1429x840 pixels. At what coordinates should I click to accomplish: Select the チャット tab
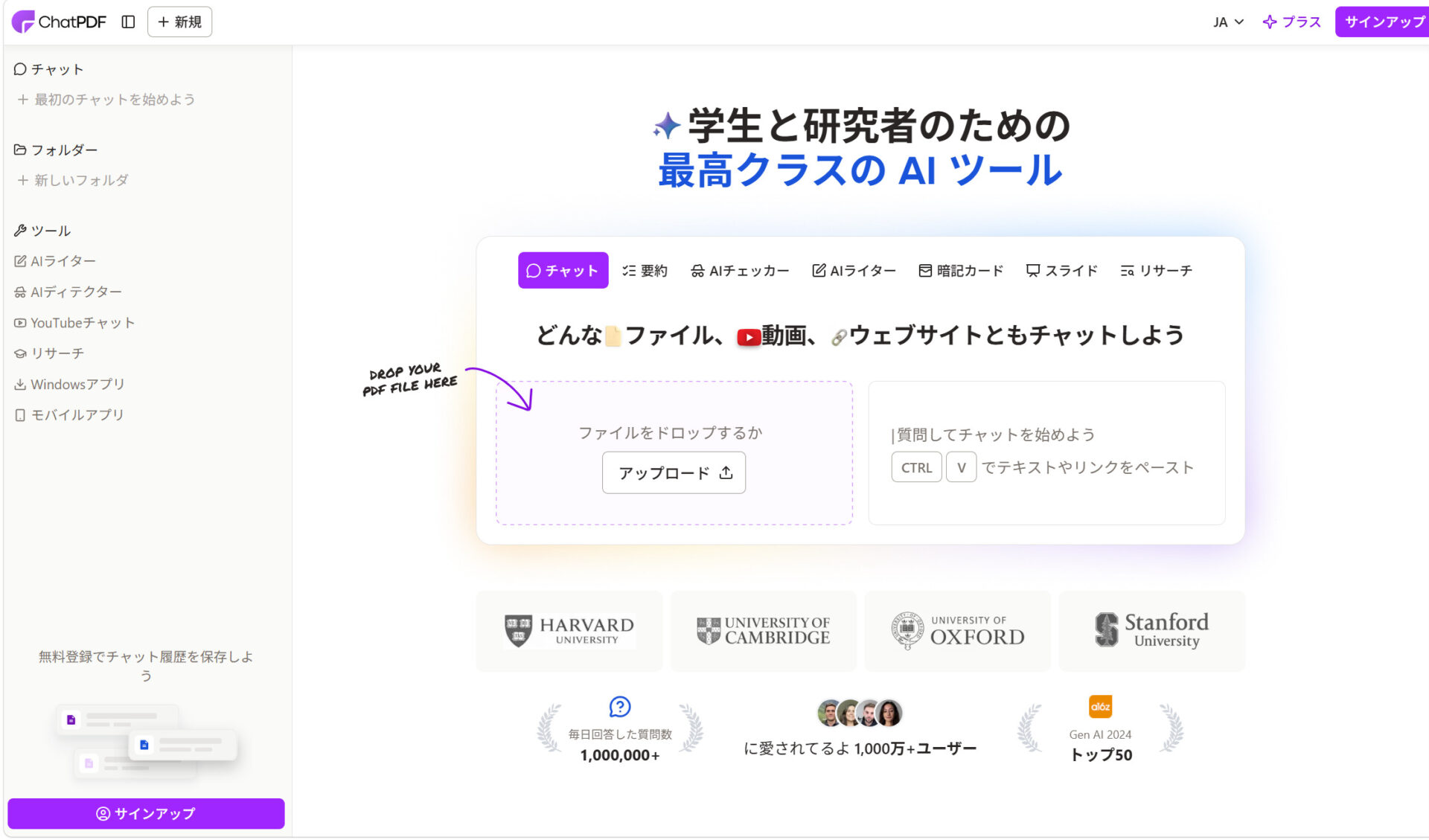tap(563, 270)
